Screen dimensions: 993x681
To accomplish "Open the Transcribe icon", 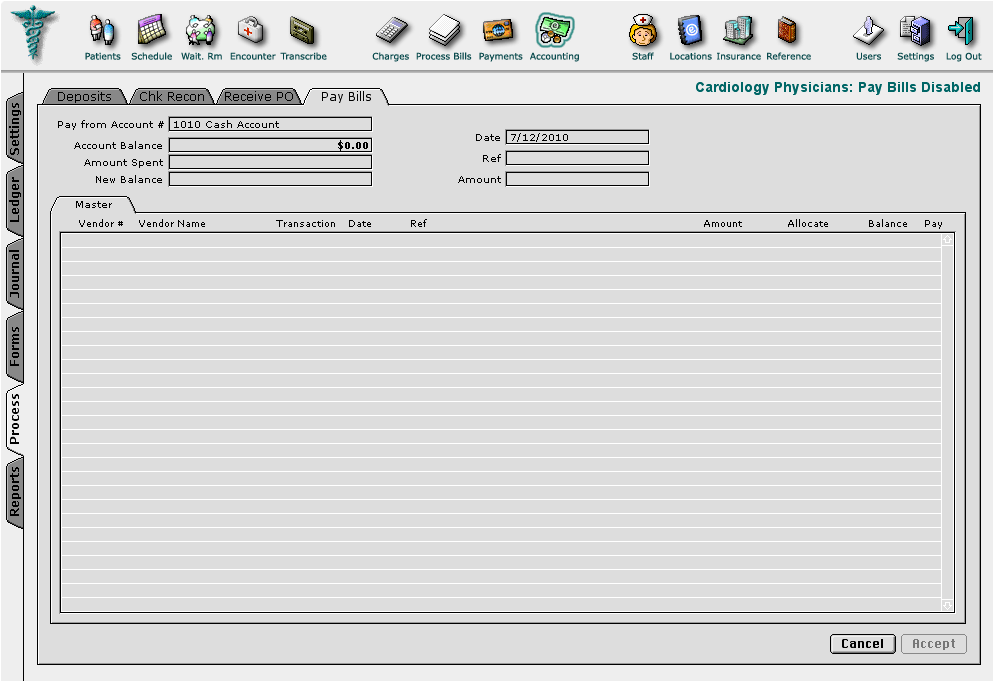I will [x=303, y=30].
